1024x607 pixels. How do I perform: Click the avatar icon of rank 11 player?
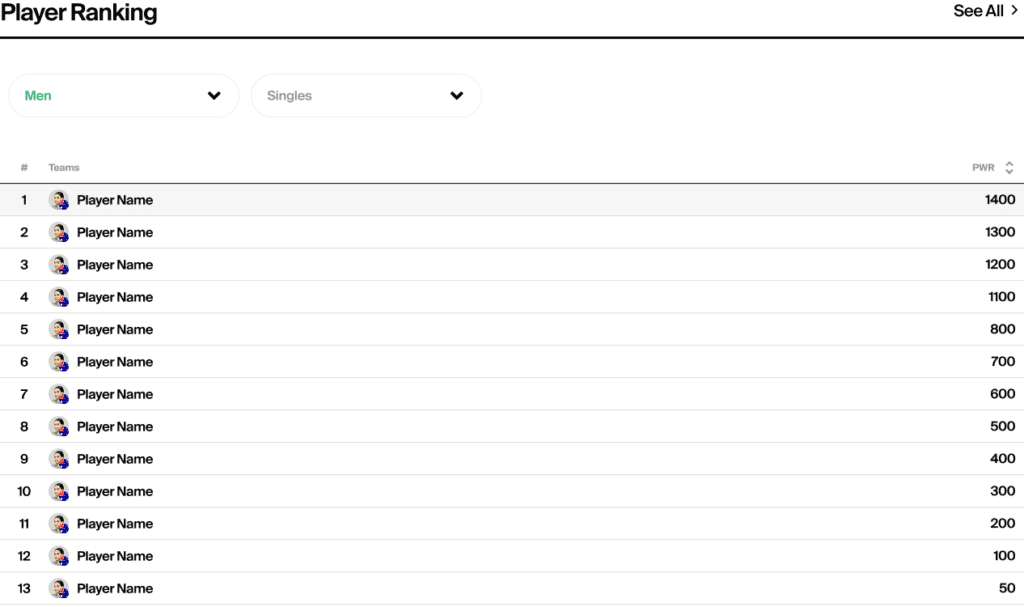point(59,524)
